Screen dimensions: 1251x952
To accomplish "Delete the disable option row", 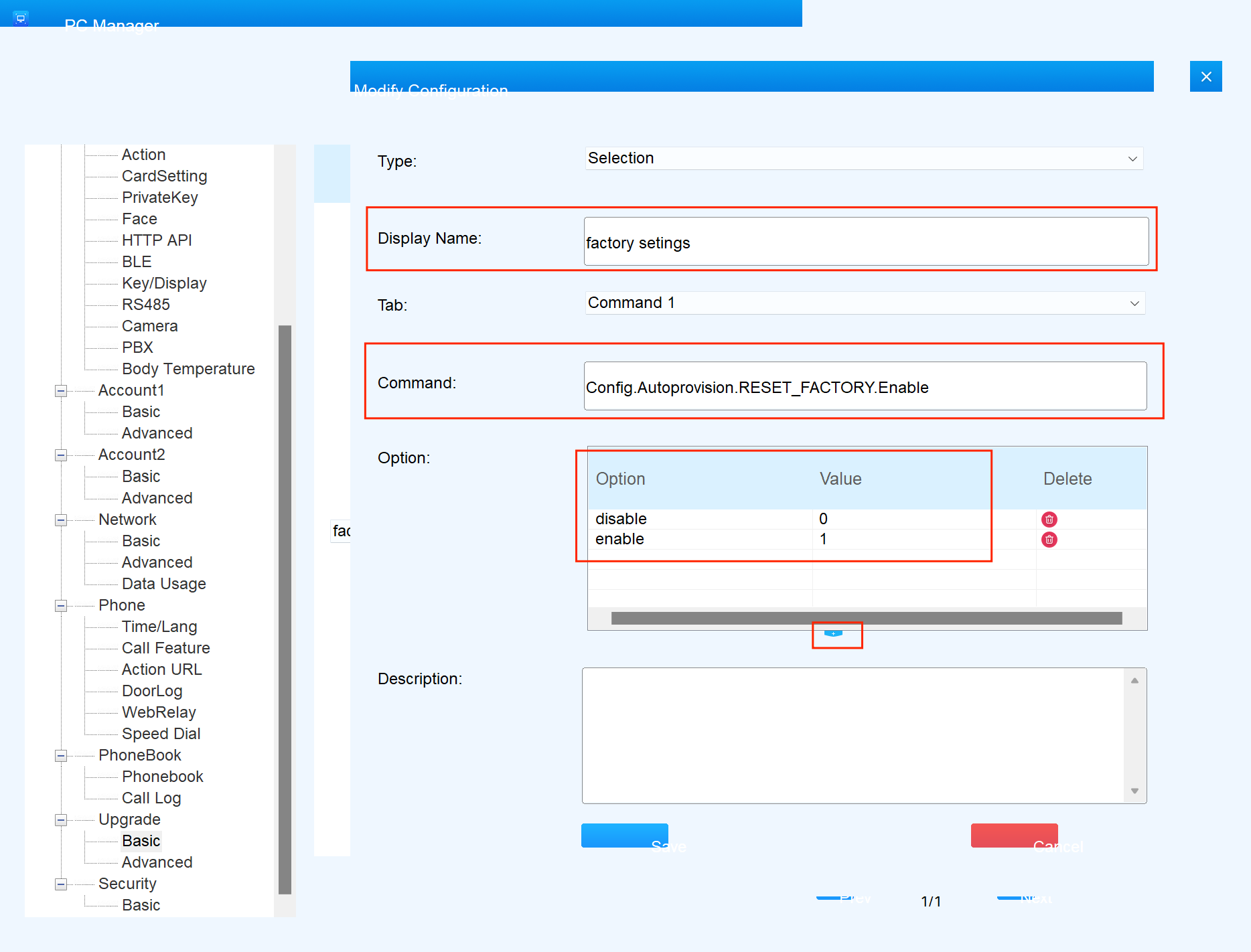I will (x=1049, y=520).
